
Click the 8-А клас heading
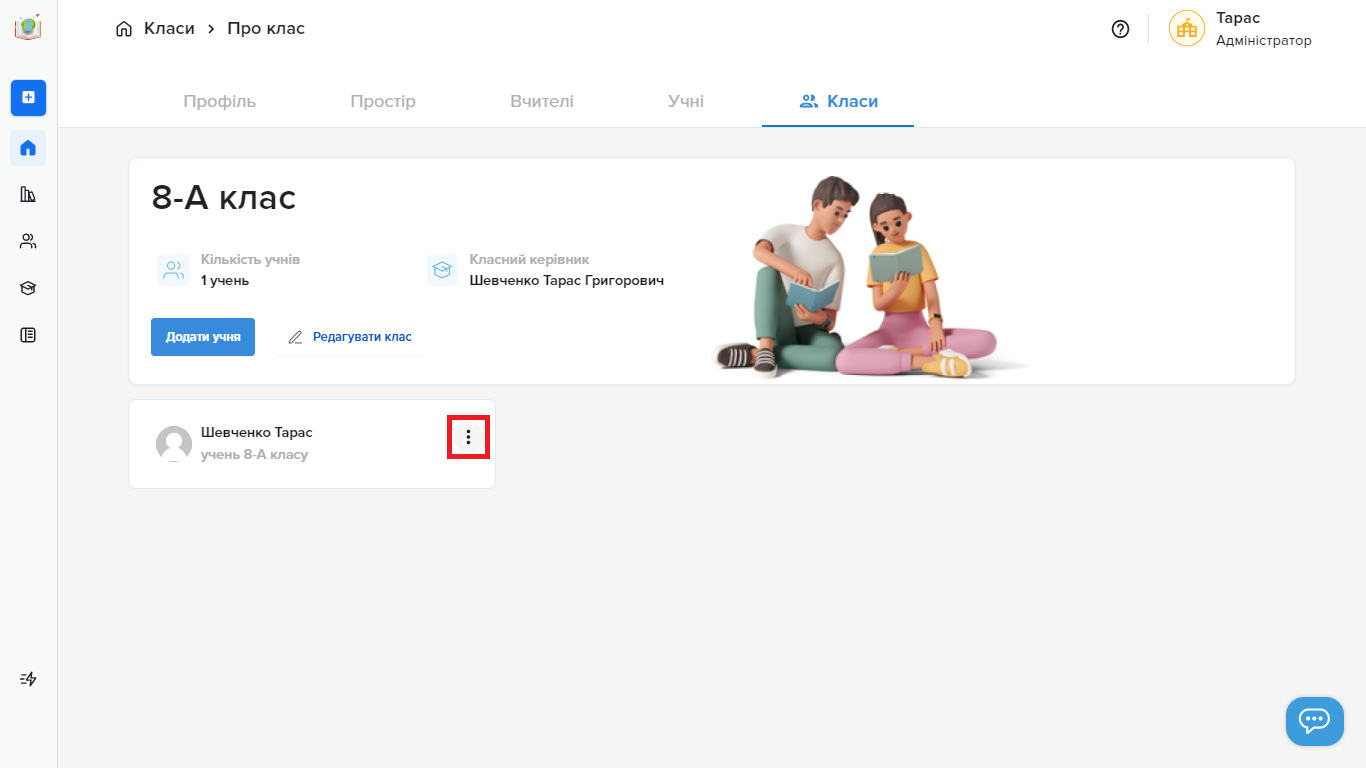tap(224, 198)
